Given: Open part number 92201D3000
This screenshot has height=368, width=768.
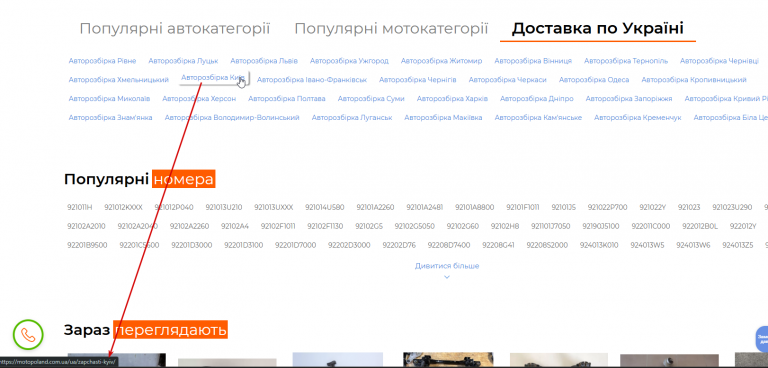Looking at the screenshot, I should pos(192,245).
